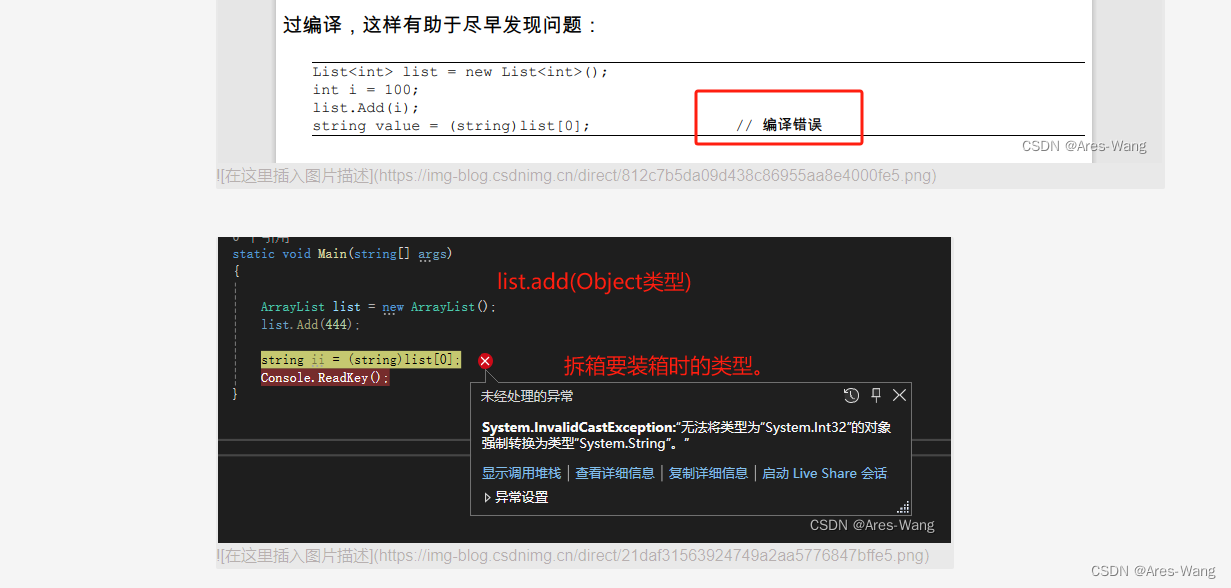This screenshot has height=588, width=1231.
Task: Click the resize grip of the exception dialog
Action: [903, 507]
